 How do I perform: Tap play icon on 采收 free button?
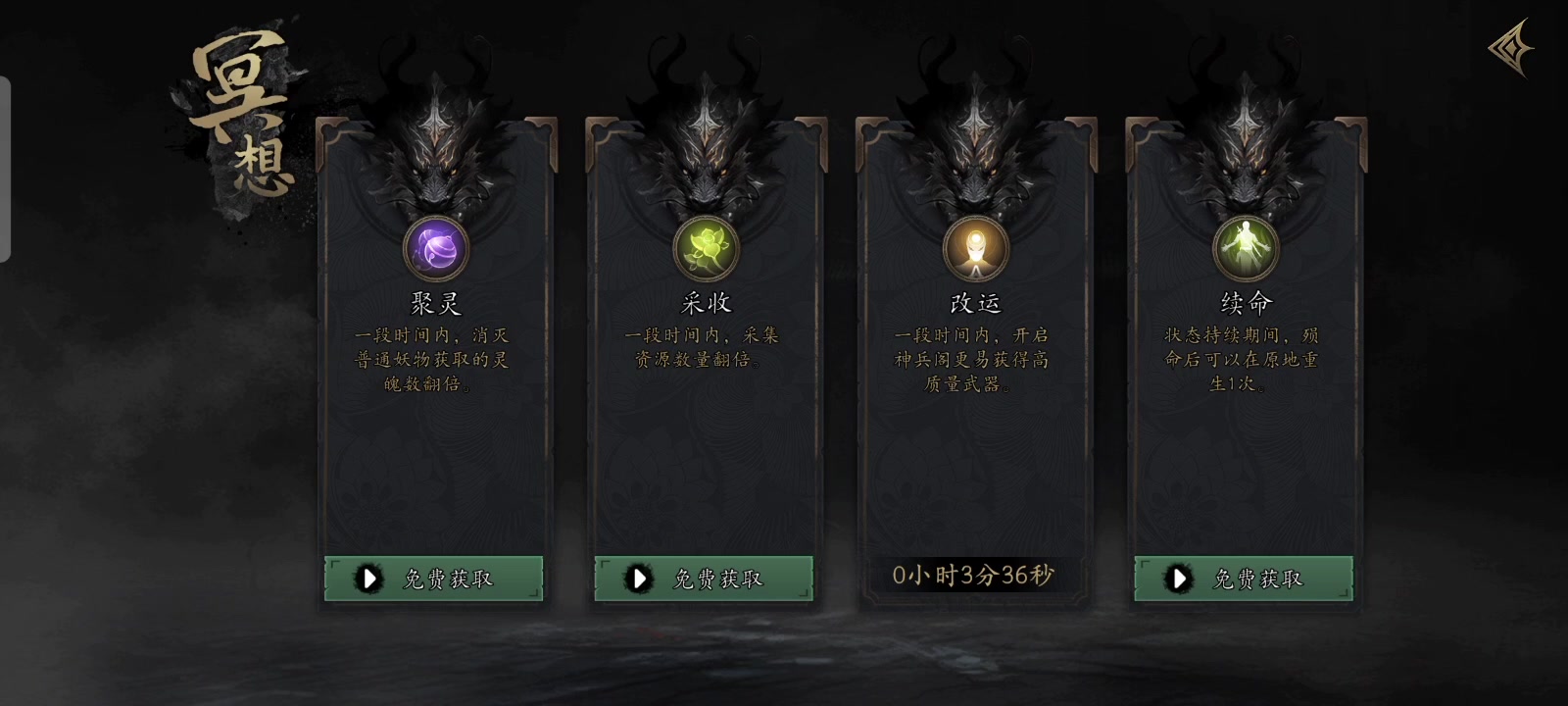pos(638,579)
